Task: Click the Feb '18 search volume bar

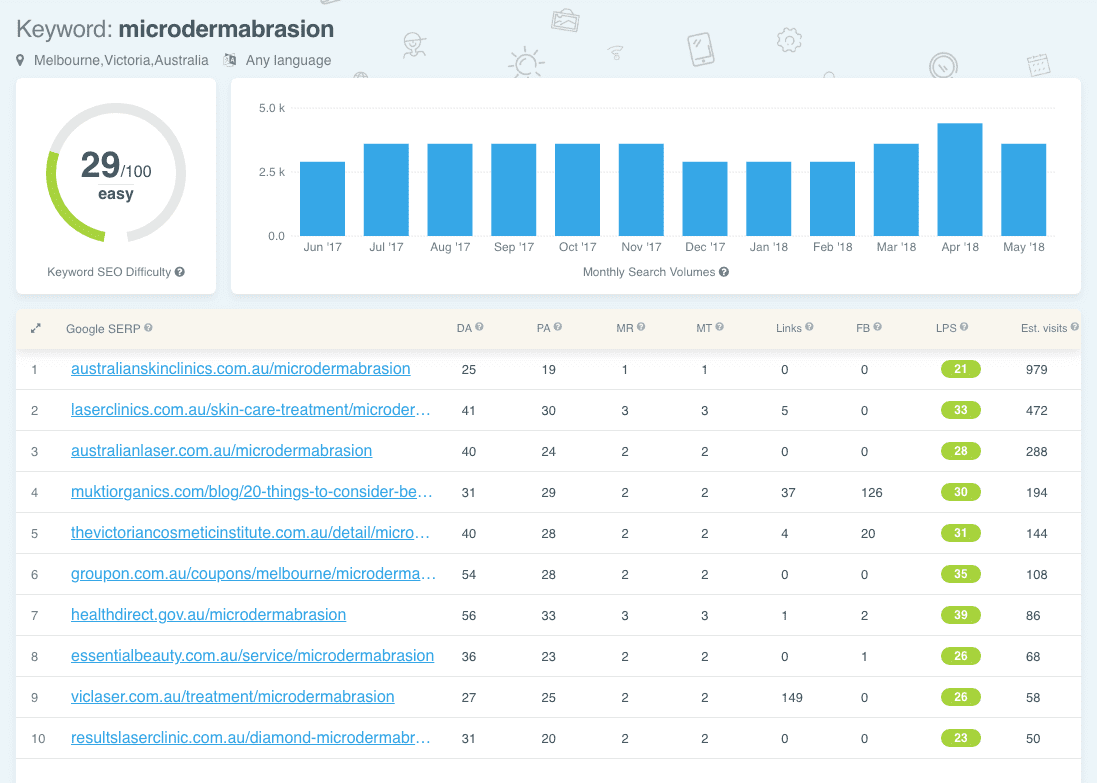Action: pos(833,199)
